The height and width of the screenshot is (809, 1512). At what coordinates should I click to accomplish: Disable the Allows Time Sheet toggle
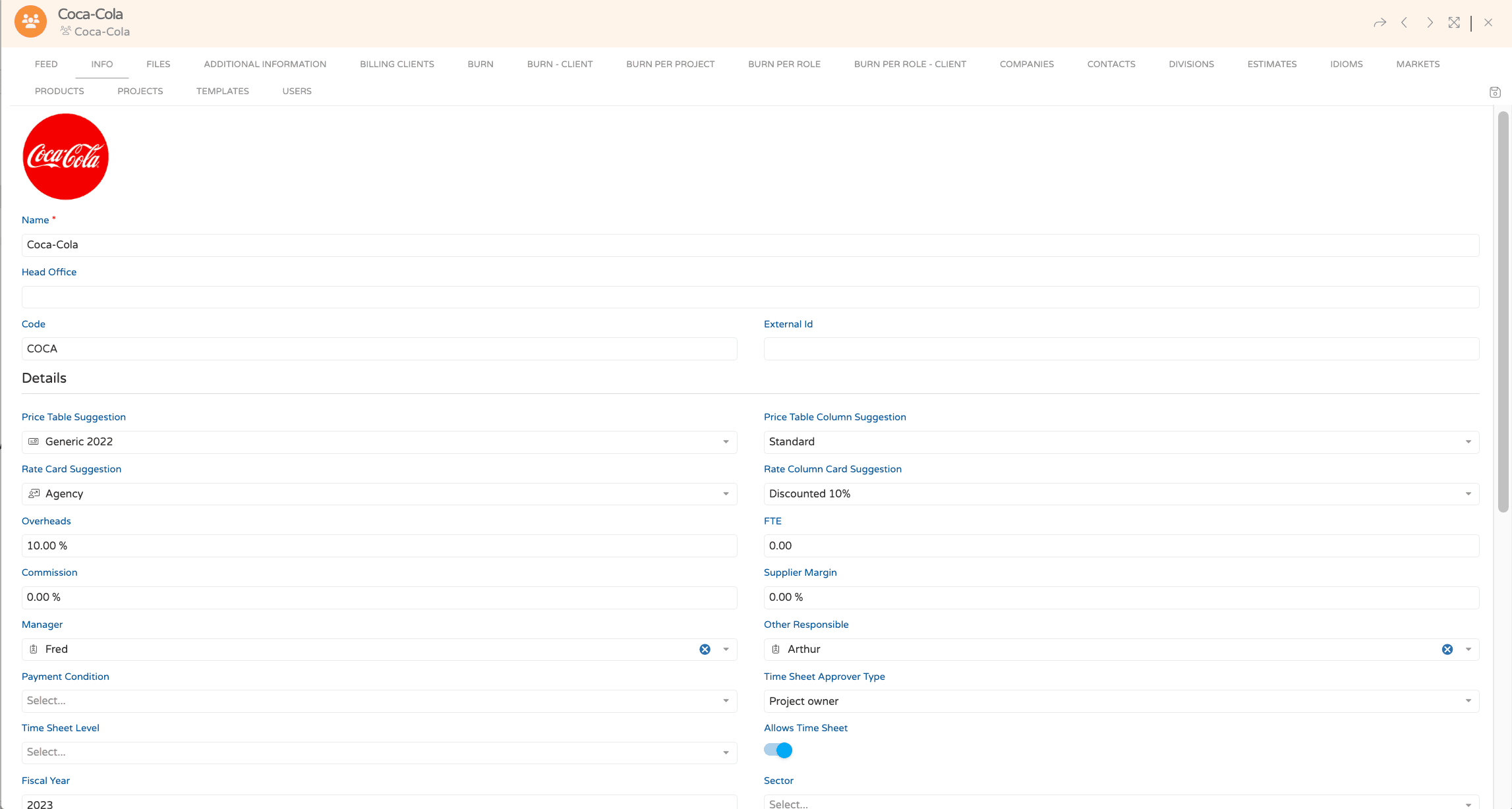[778, 750]
